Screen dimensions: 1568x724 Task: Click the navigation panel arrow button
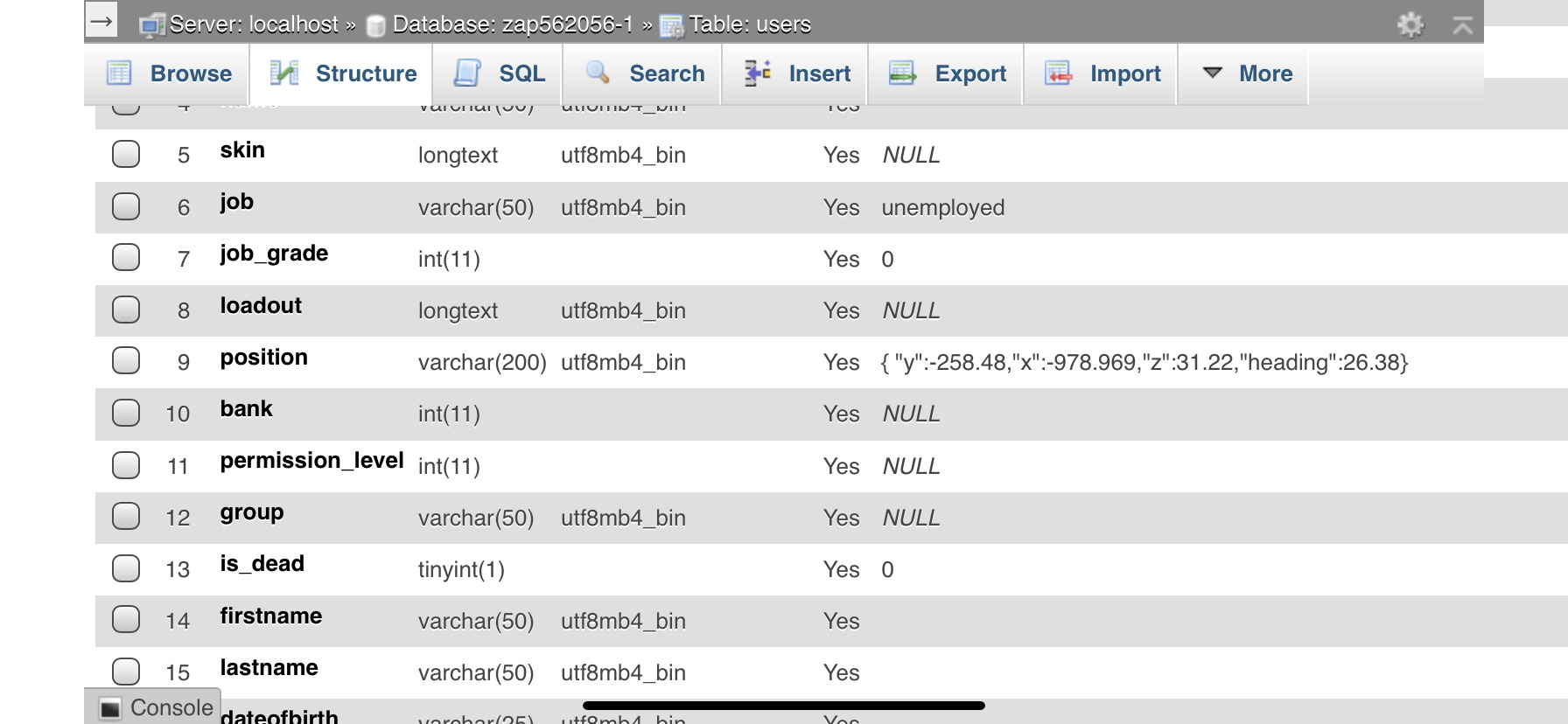click(101, 21)
